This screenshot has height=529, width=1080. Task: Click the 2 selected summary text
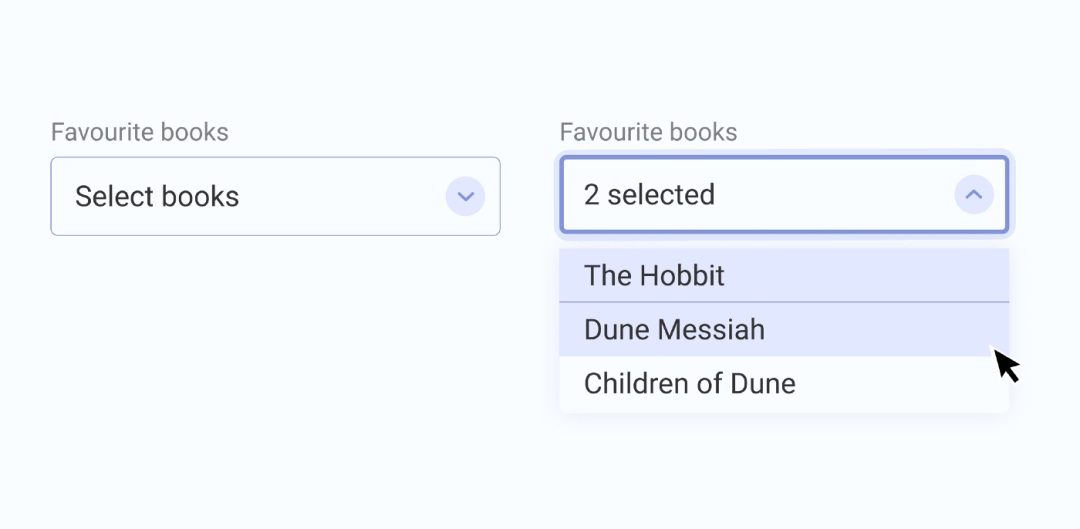649,194
